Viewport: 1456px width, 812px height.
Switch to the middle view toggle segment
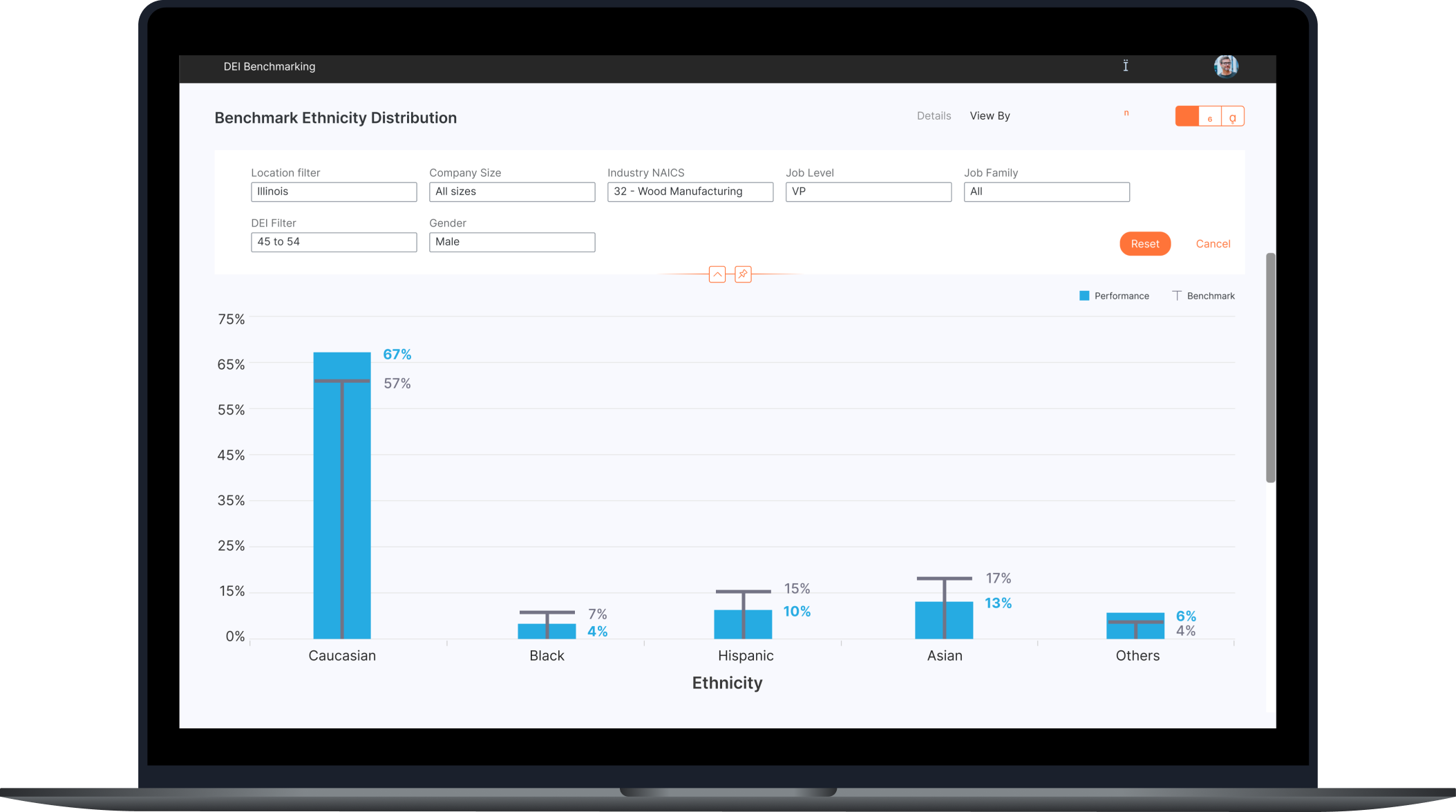[x=1210, y=116]
